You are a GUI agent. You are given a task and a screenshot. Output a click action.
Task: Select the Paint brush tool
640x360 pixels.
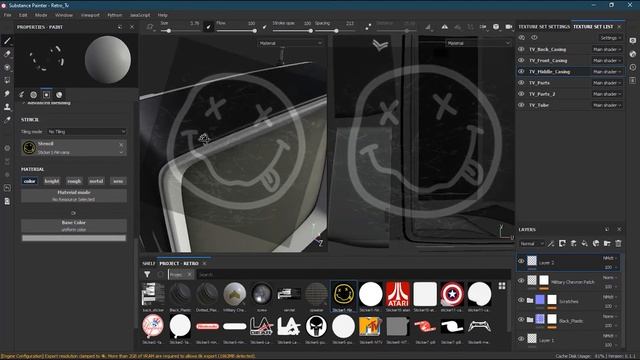[7, 40]
